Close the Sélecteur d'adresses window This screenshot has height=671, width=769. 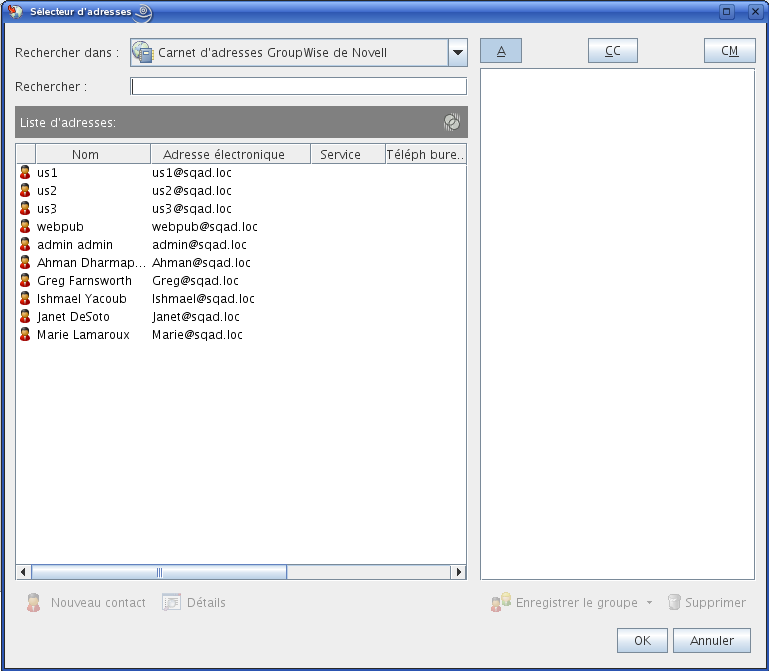756,11
